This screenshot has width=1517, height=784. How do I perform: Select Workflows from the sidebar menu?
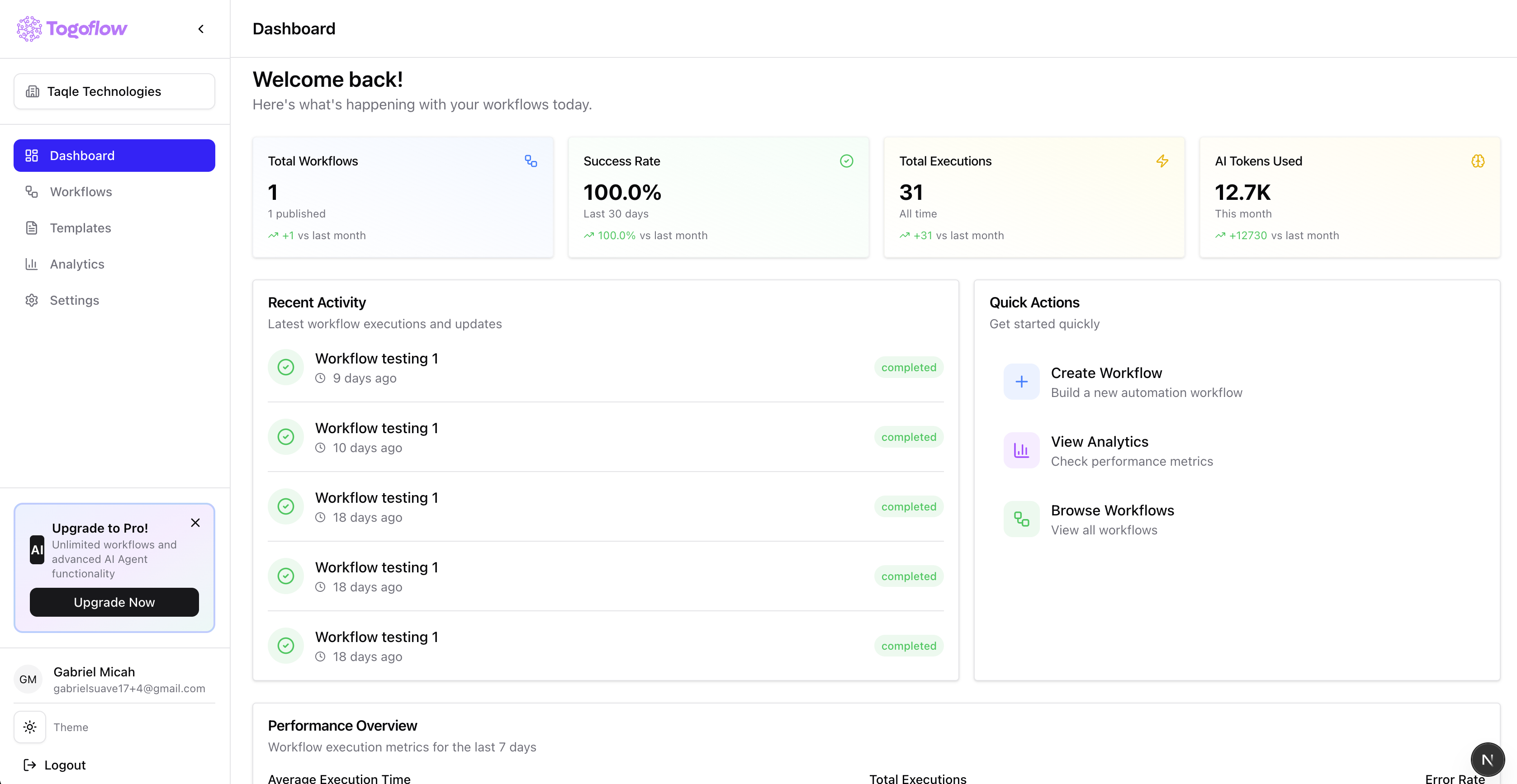(x=81, y=191)
